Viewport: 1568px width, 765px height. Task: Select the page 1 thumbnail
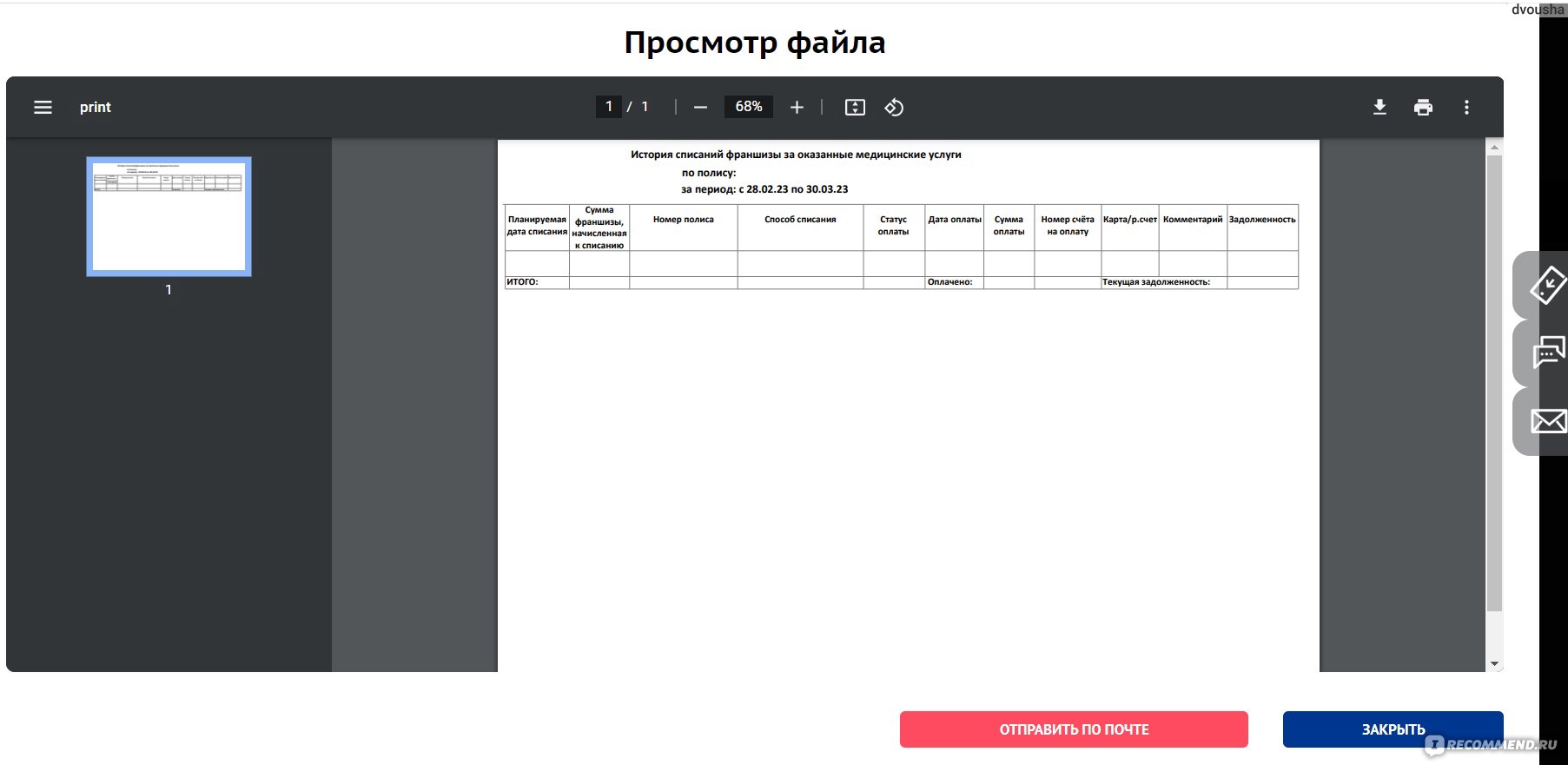(169, 216)
